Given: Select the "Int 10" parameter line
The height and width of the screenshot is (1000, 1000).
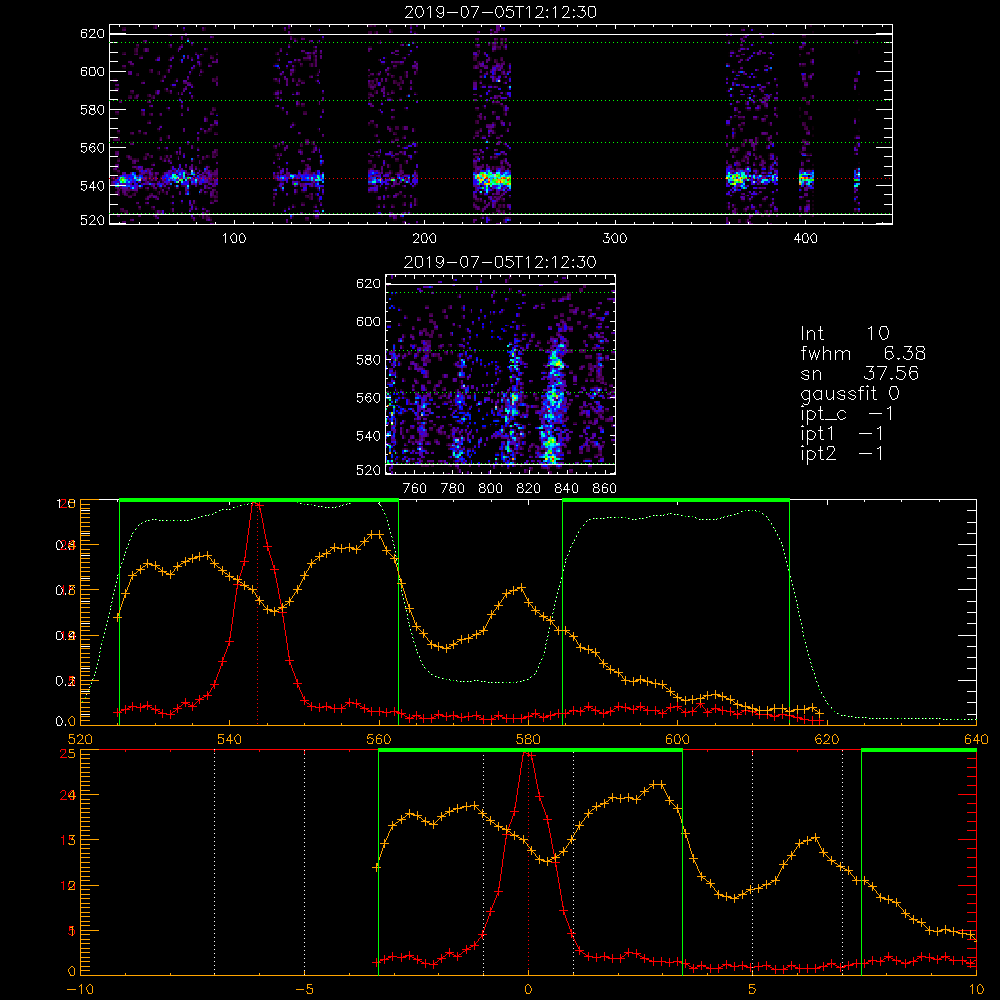Looking at the screenshot, I should (x=844, y=334).
